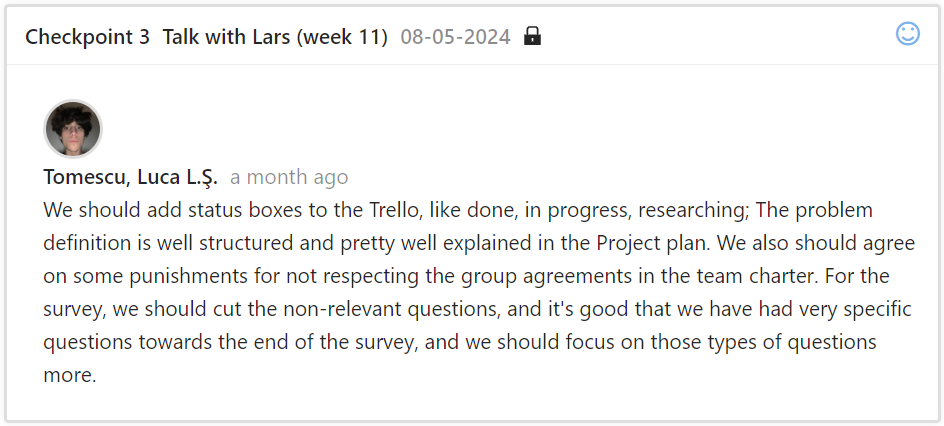Click the "Checkpoint 3" heading label

point(87,37)
